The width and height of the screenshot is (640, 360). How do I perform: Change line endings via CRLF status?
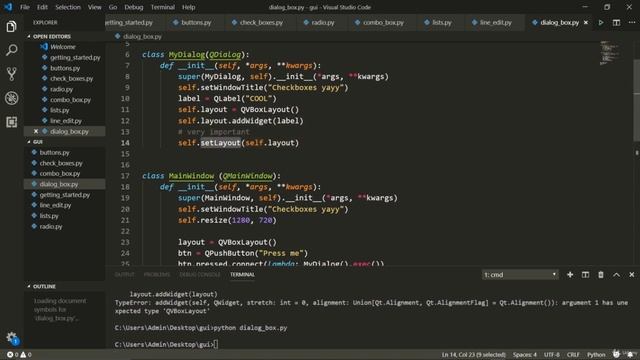click(x=573, y=355)
